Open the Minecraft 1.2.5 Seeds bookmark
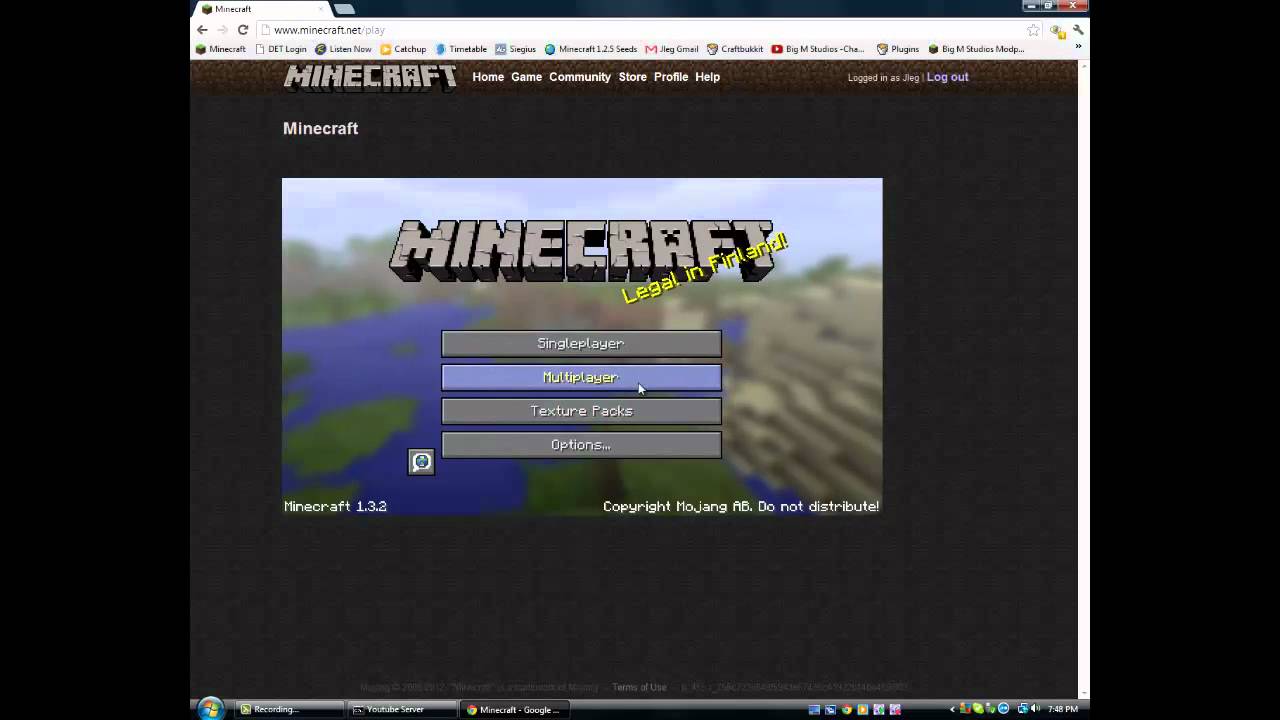 pyautogui.click(x=591, y=49)
